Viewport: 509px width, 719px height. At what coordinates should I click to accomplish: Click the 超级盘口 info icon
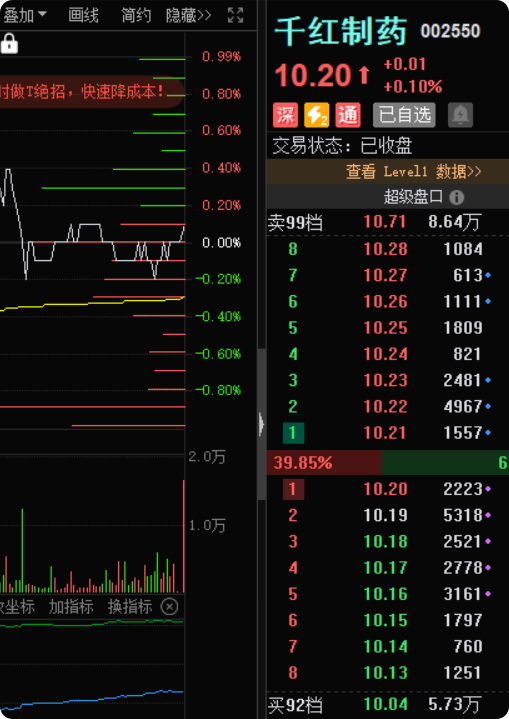(456, 198)
